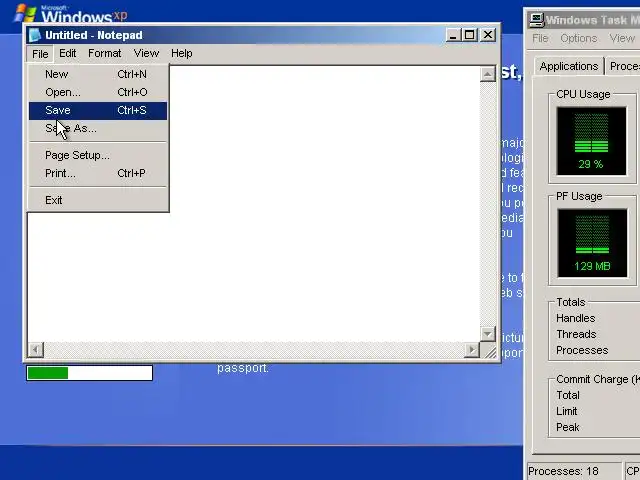Choose Page Setup... from the File menu
The height and width of the screenshot is (480, 640).
click(98, 156)
